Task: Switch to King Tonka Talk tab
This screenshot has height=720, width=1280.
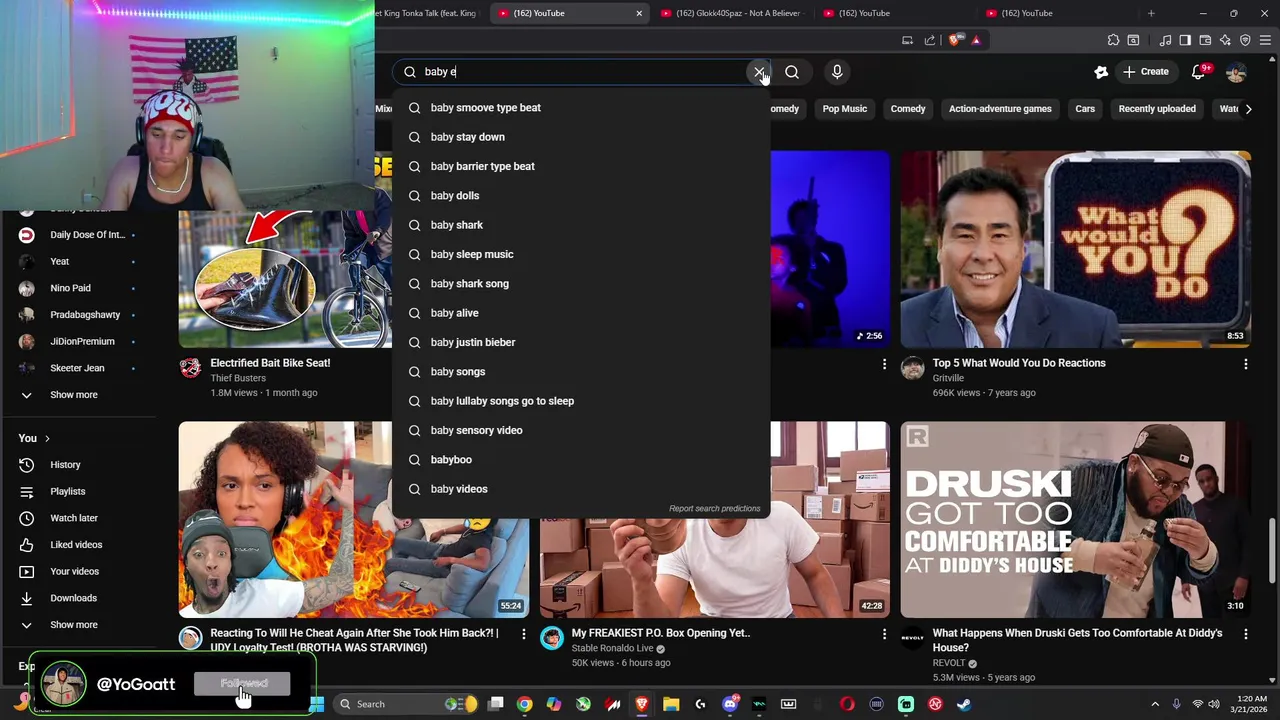Action: tap(428, 13)
